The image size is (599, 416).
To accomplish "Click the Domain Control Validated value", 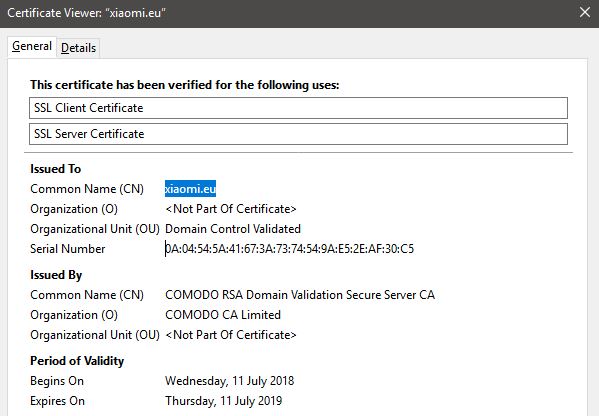I will [x=233, y=229].
